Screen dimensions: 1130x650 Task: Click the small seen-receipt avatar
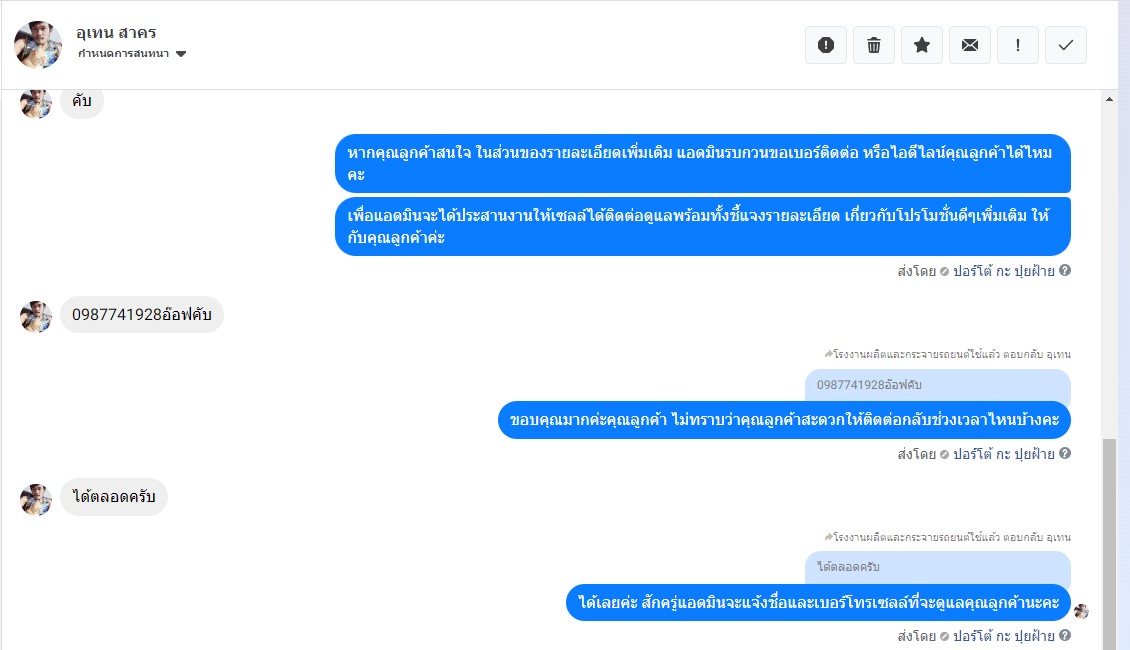[x=1081, y=611]
